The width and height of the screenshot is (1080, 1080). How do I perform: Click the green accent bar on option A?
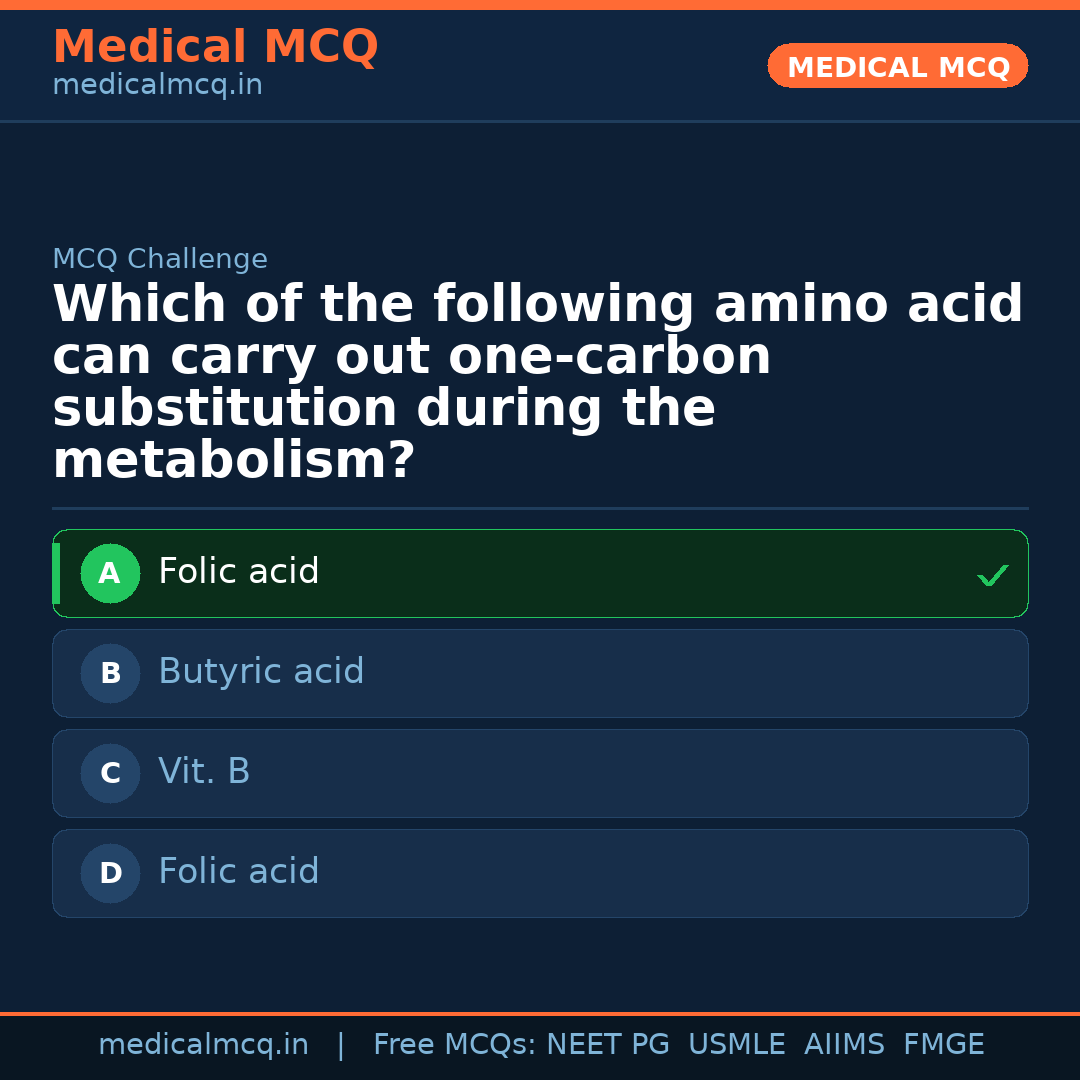56,574
